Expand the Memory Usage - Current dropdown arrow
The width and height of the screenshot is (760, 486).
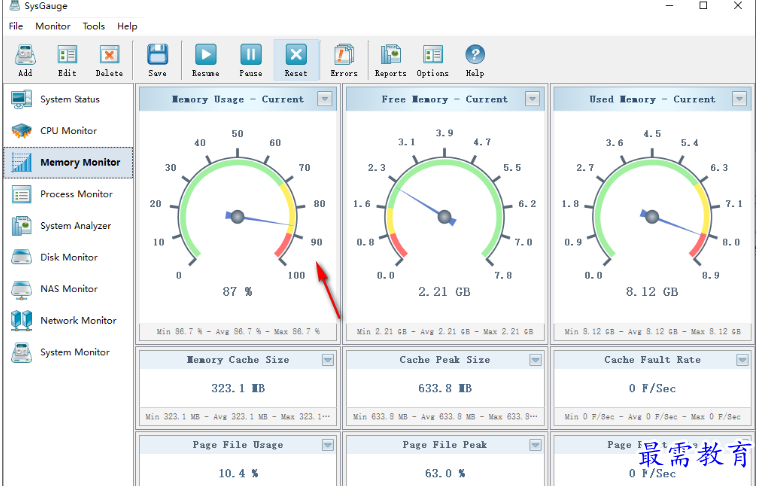[325, 99]
